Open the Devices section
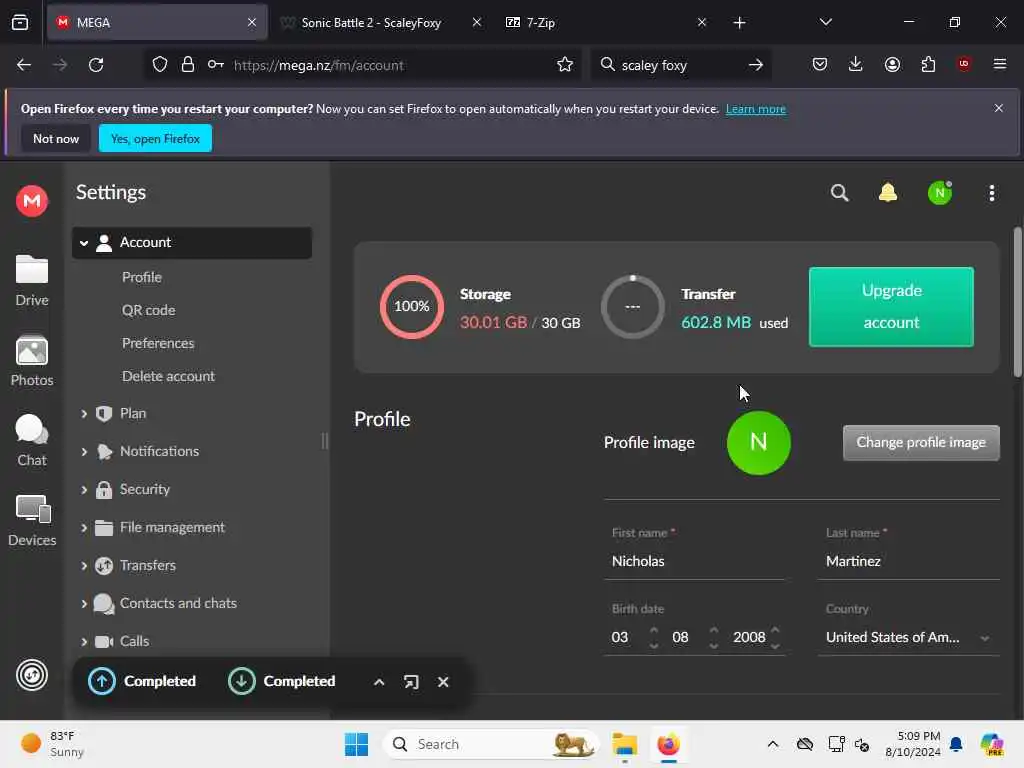The image size is (1024, 768). click(x=32, y=520)
